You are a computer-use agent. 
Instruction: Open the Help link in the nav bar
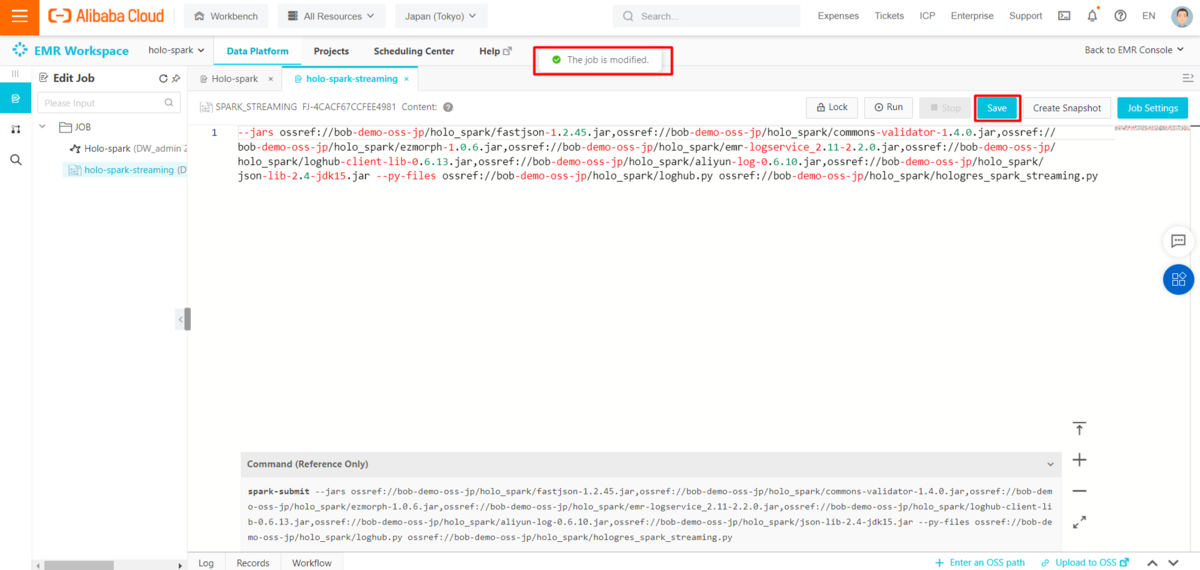click(x=495, y=51)
